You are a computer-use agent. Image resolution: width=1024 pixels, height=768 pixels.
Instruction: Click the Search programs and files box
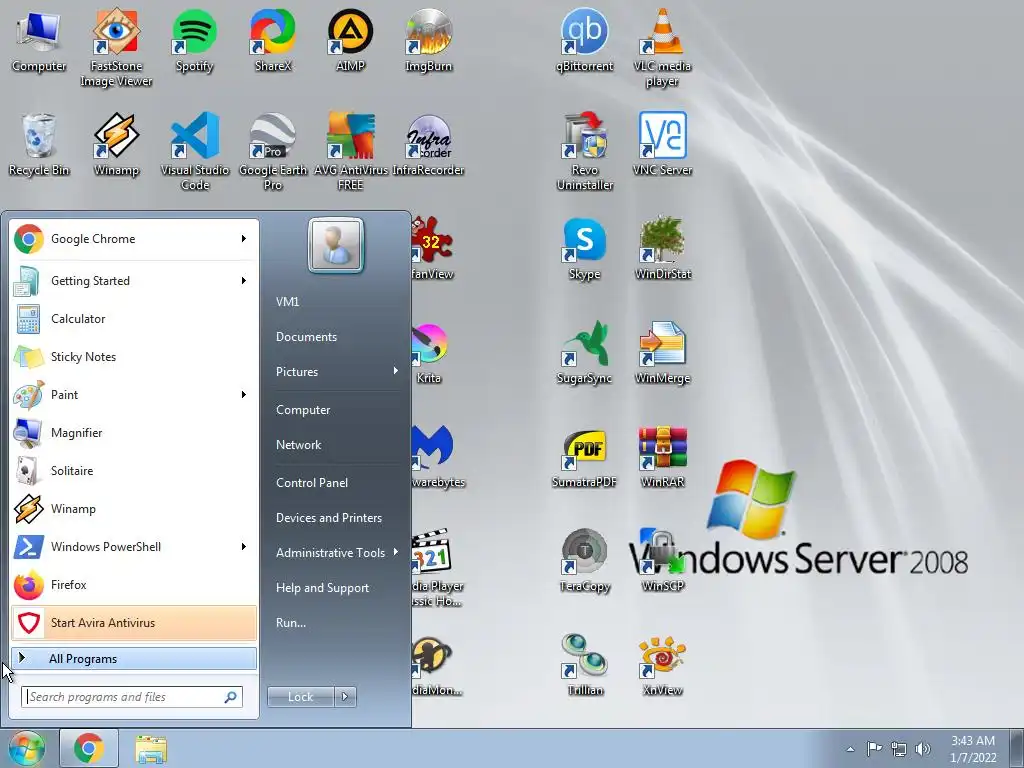(132, 697)
